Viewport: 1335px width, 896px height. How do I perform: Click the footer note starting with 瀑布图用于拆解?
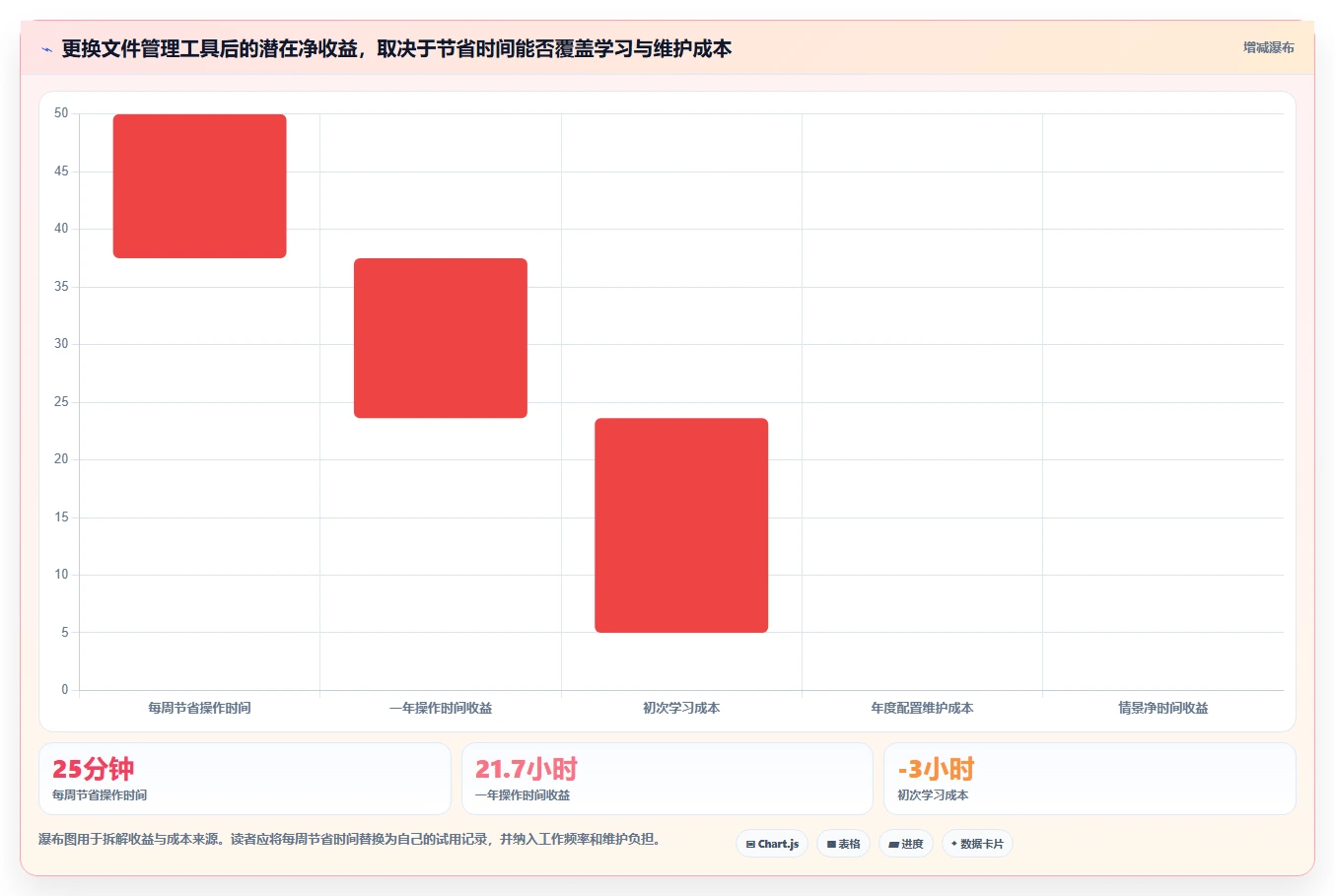coord(350,839)
